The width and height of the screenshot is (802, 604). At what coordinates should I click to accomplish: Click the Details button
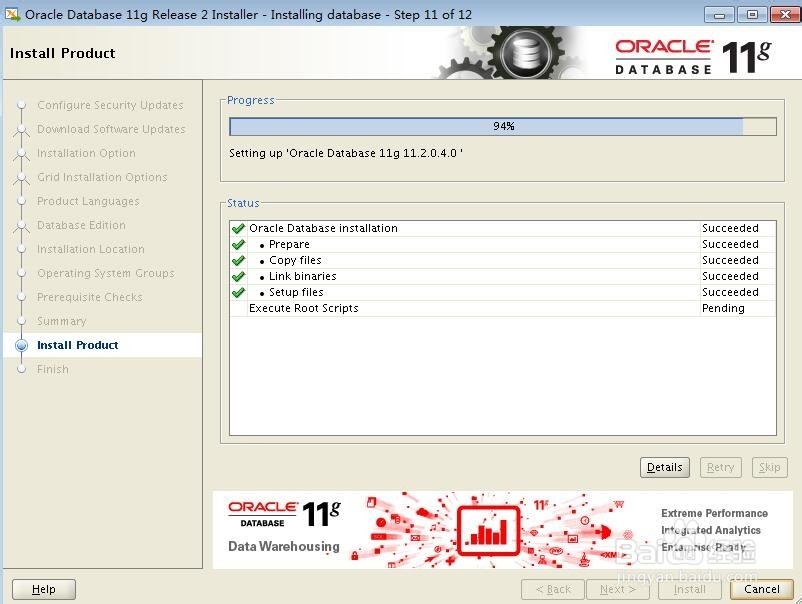[664, 467]
